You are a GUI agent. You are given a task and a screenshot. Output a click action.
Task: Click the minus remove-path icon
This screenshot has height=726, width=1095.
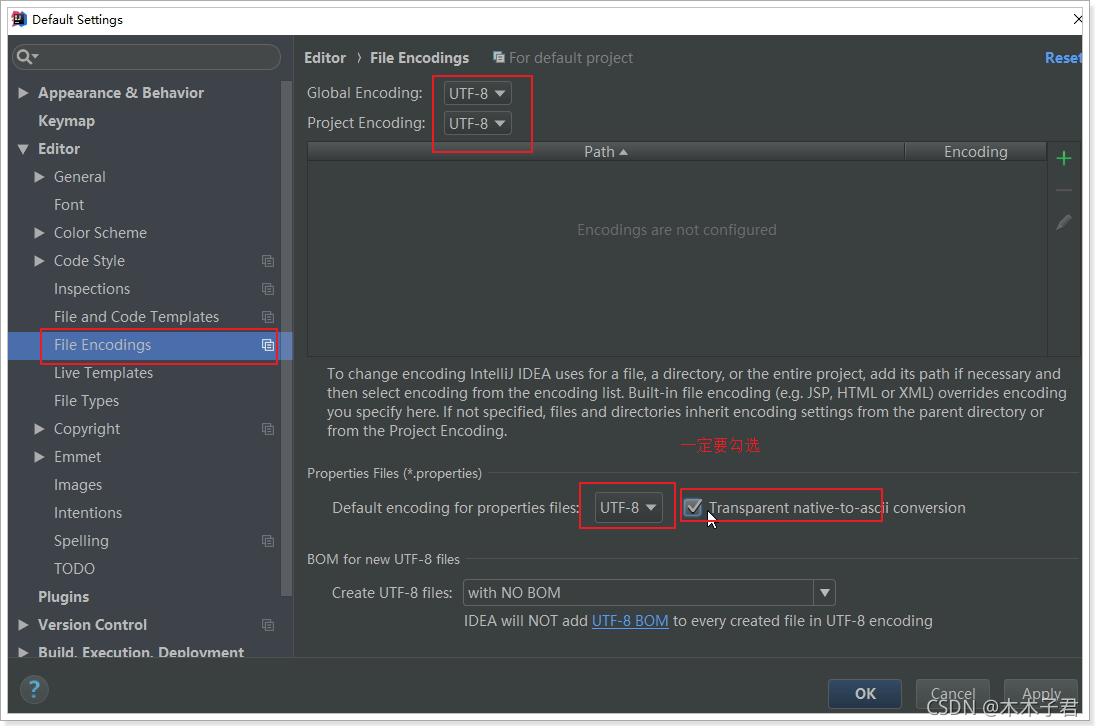click(x=1064, y=190)
